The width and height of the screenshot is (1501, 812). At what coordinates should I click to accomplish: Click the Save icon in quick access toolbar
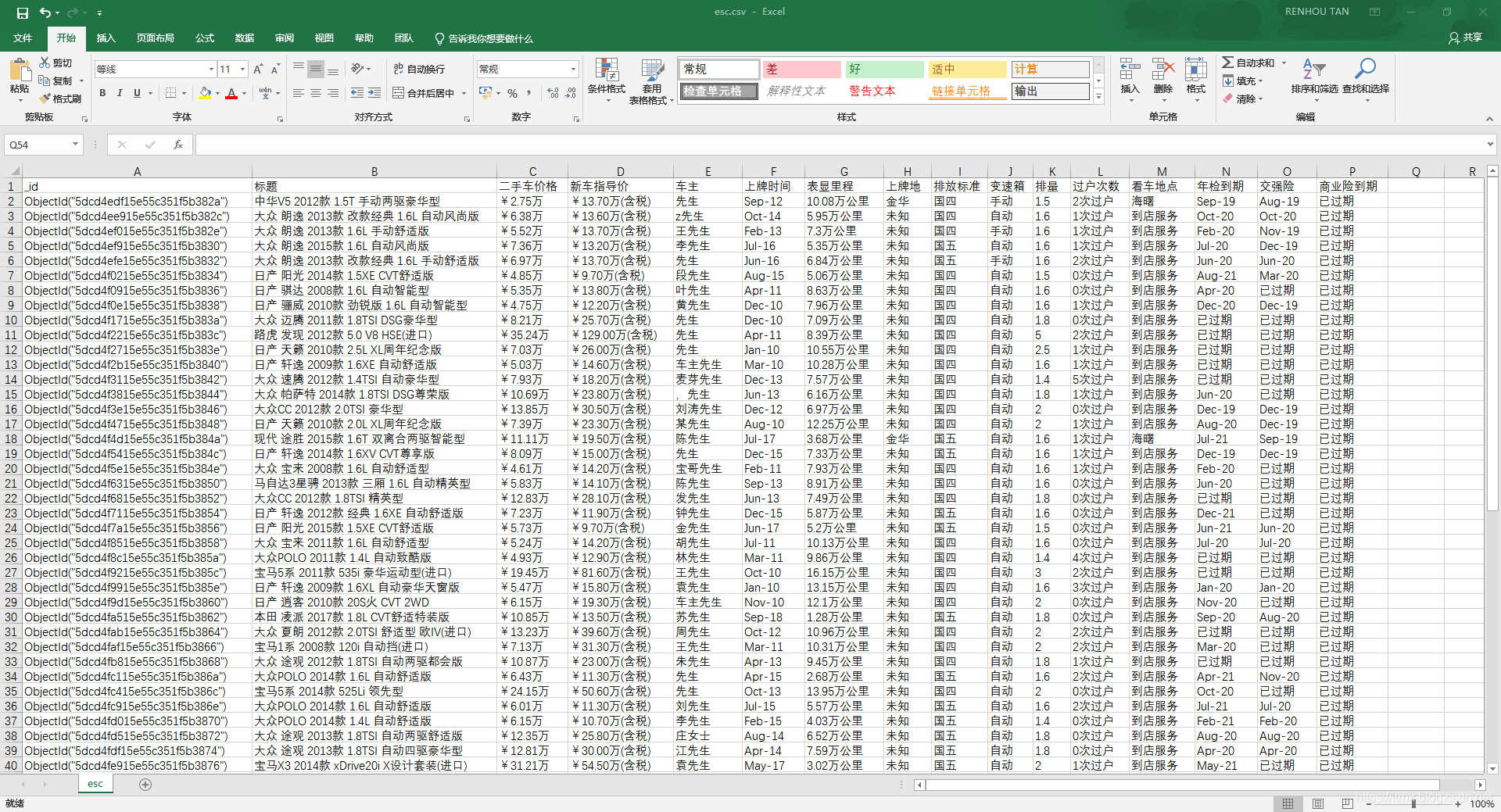[x=22, y=13]
